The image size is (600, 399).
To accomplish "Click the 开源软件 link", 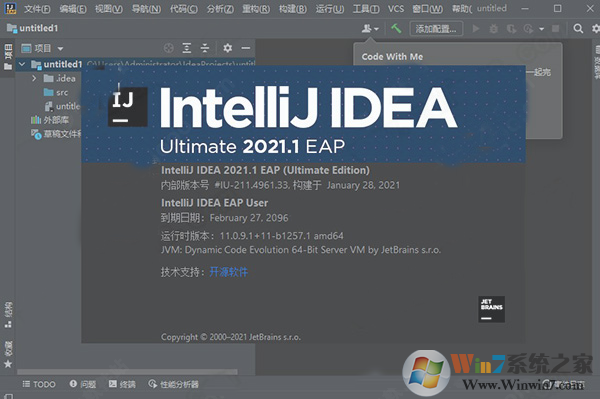I will 228,272.
